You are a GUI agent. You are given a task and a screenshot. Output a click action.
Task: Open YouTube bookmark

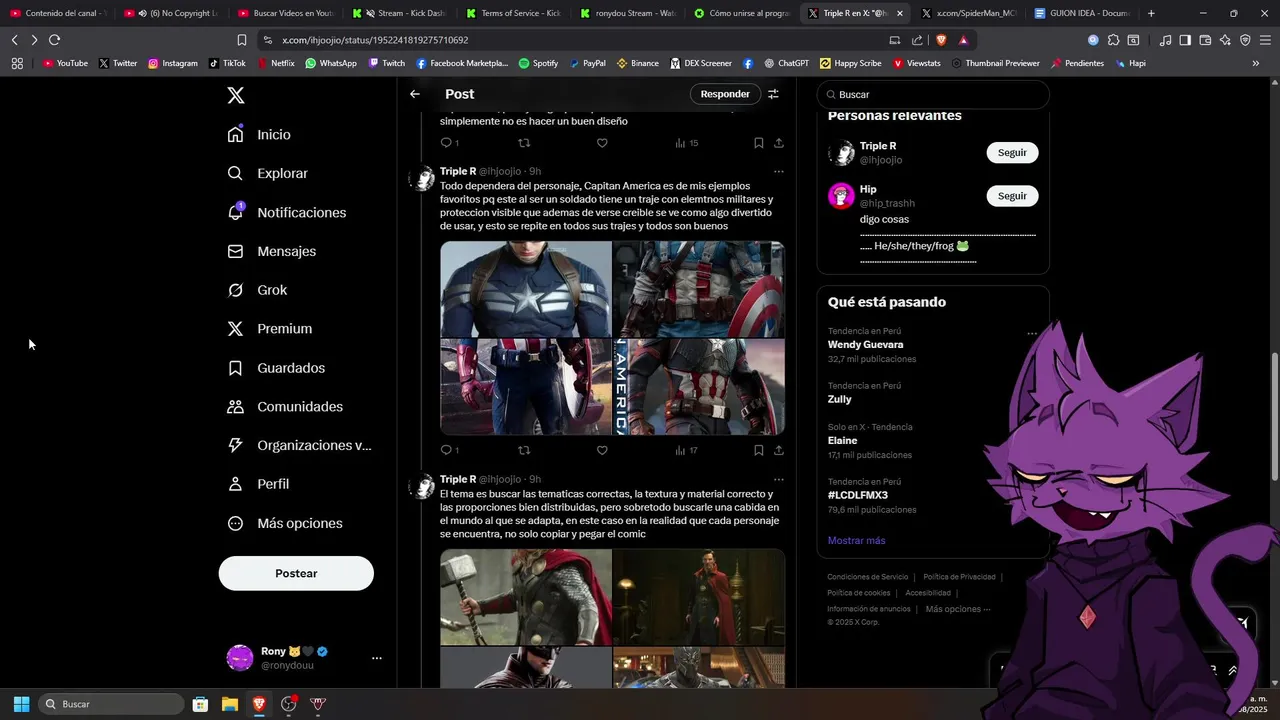65,63
